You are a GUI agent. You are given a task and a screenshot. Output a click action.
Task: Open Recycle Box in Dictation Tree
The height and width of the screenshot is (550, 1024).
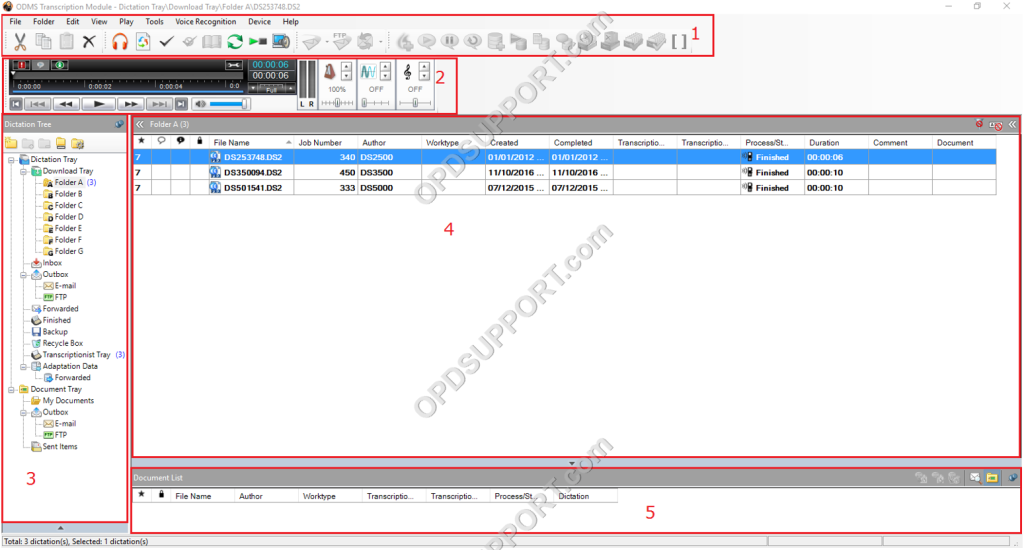(63, 343)
